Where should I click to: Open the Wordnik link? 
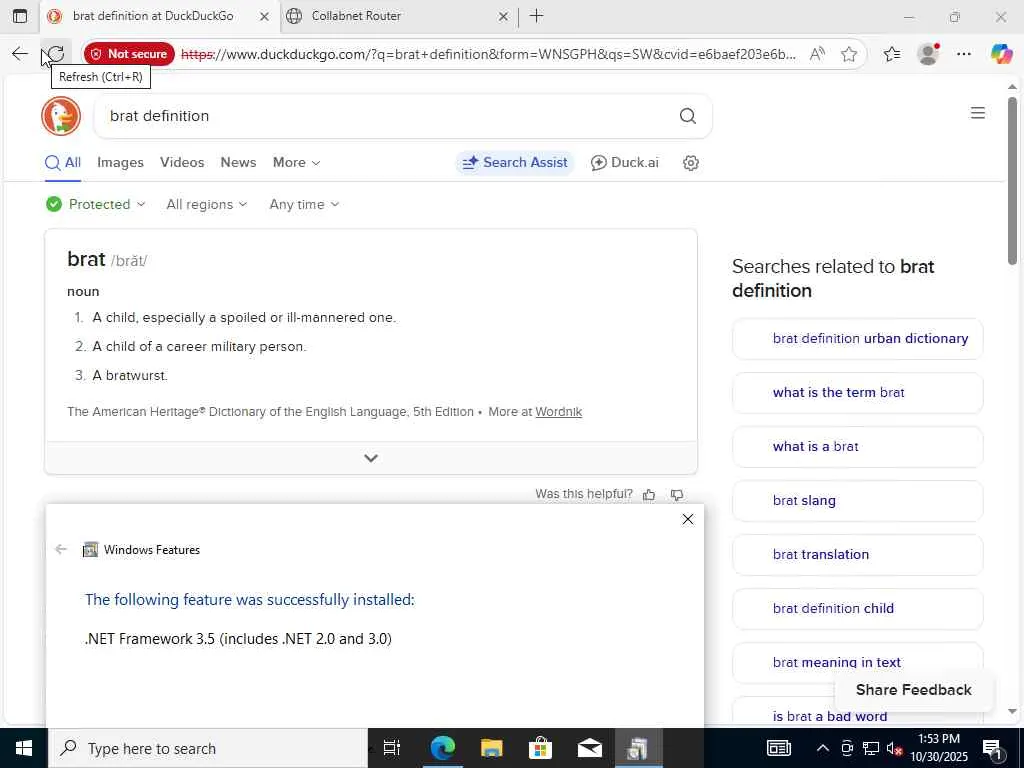click(558, 412)
